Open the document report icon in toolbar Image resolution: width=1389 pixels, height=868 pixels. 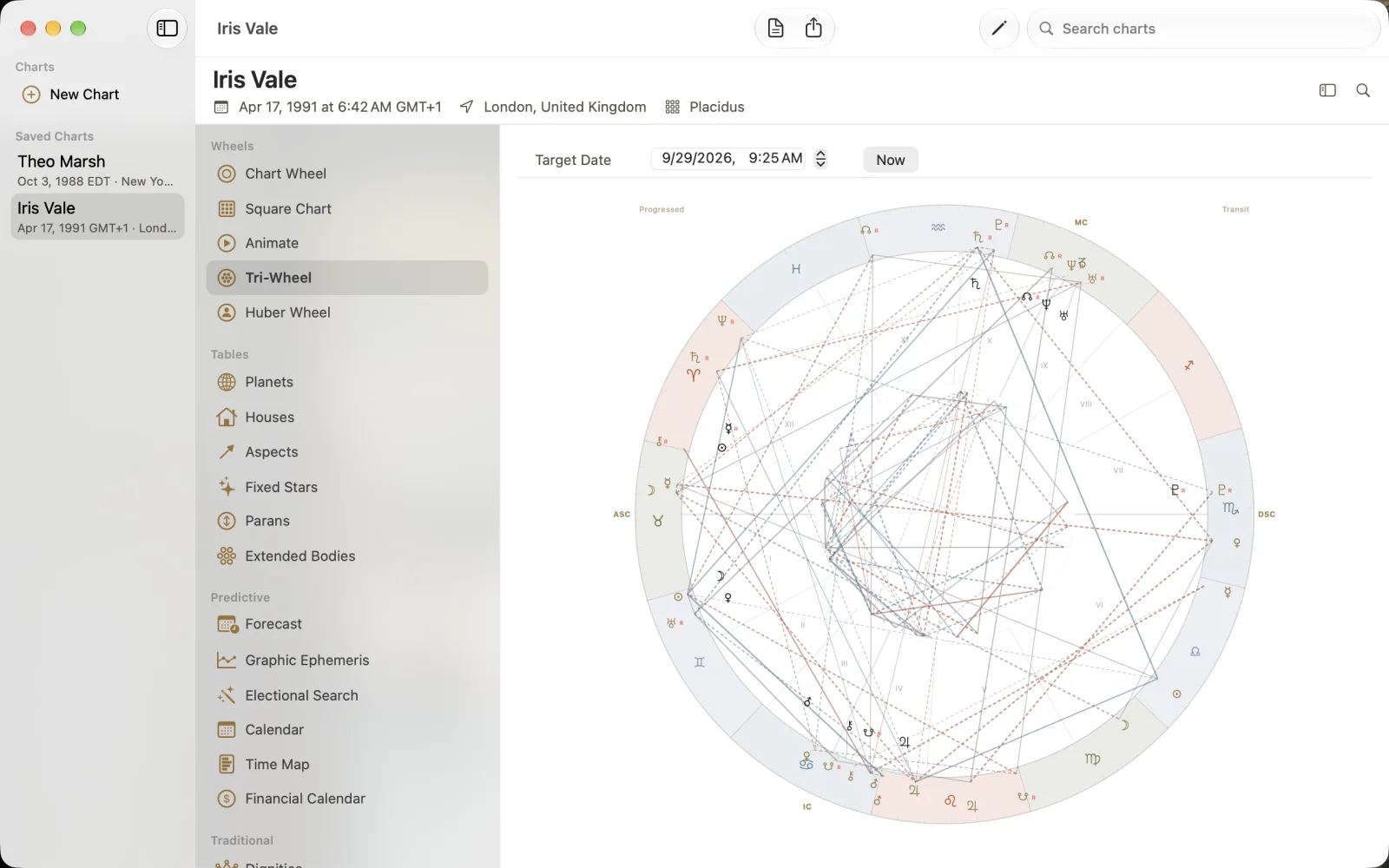pos(775,29)
